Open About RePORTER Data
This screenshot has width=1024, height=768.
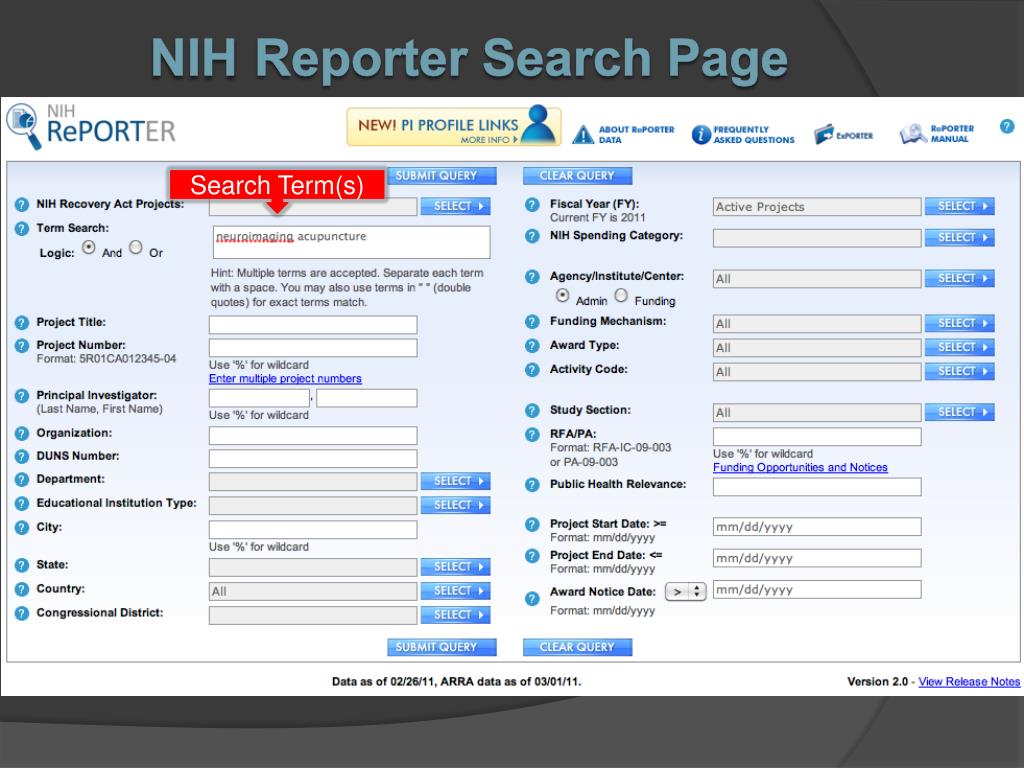(x=623, y=135)
